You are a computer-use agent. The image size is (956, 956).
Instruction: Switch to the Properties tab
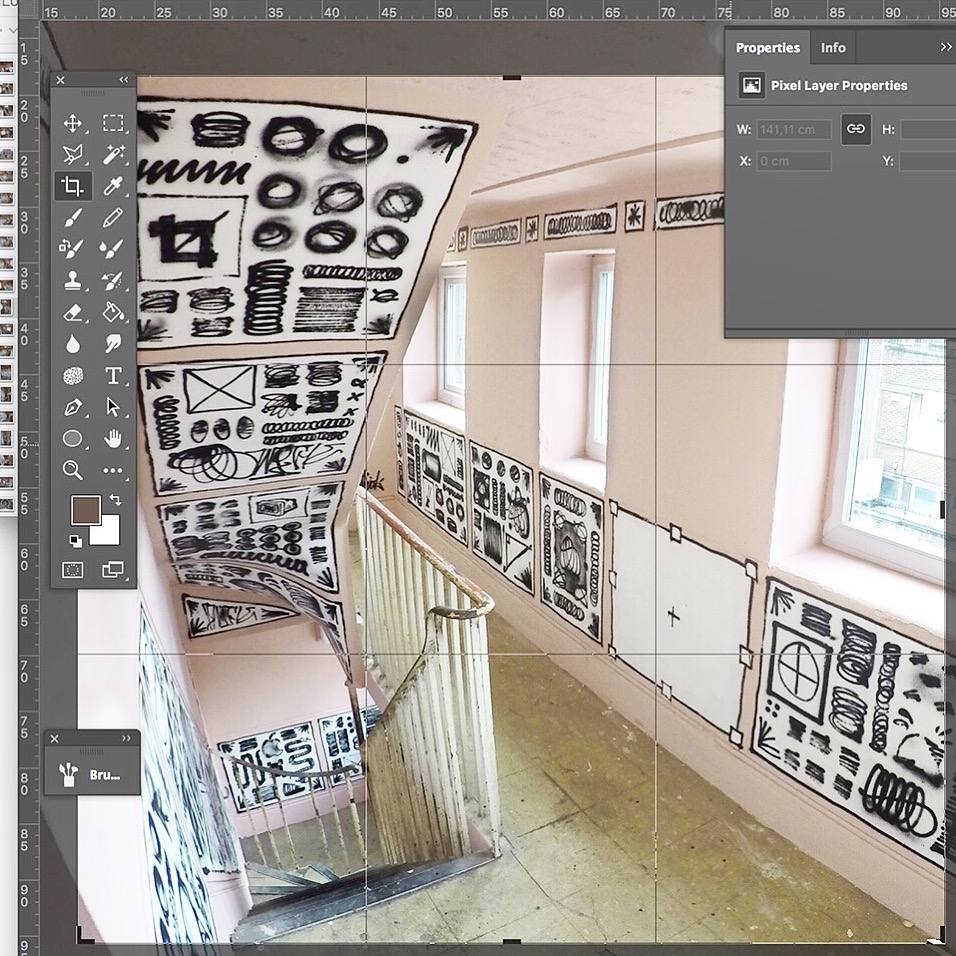pos(767,47)
